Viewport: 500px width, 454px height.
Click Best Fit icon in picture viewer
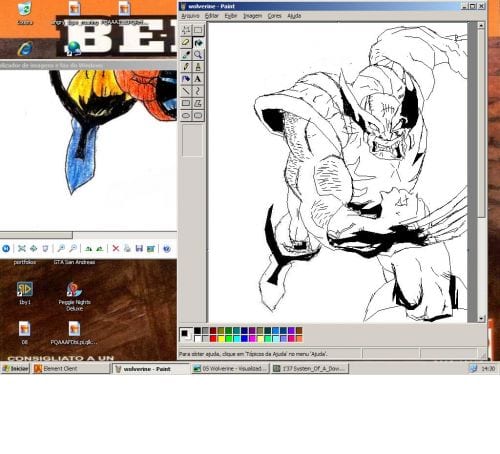point(22,248)
